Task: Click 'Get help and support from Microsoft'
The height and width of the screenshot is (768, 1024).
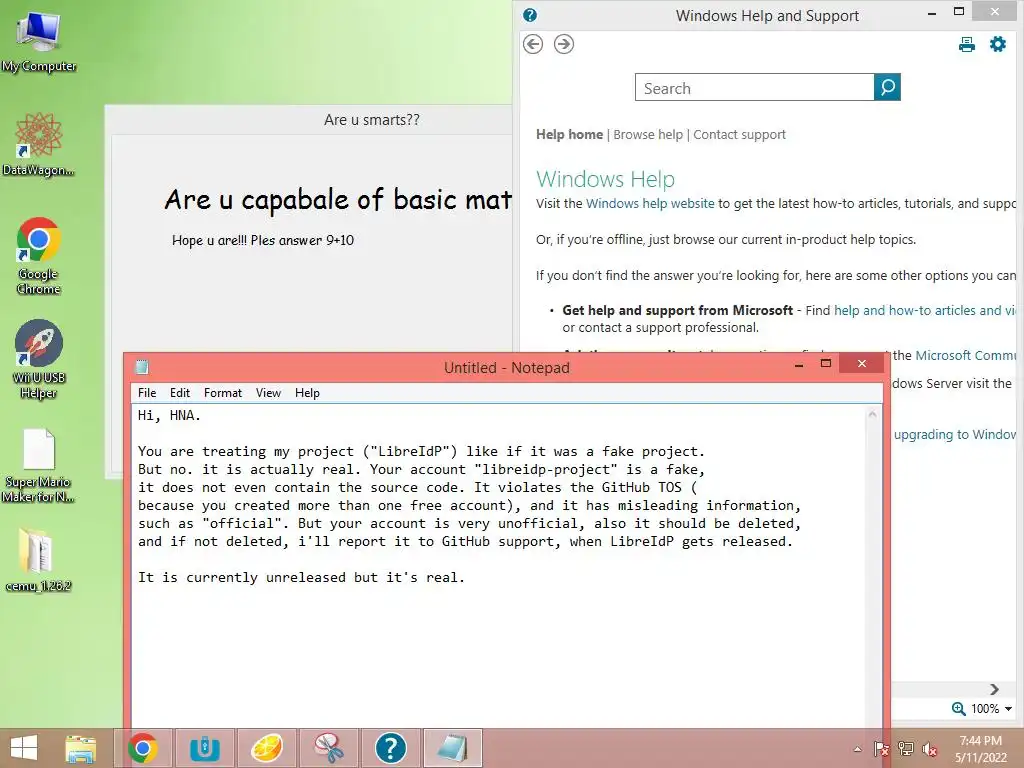Action: click(x=677, y=310)
